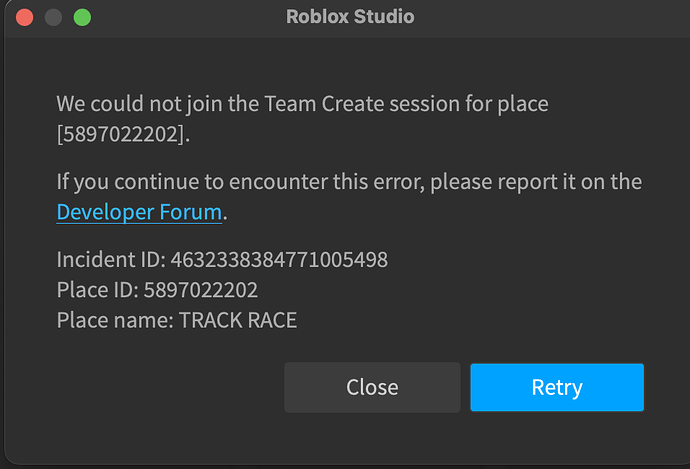Select the incident number 4632338384771005498
Image resolution: width=690 pixels, height=469 pixels.
(x=279, y=260)
